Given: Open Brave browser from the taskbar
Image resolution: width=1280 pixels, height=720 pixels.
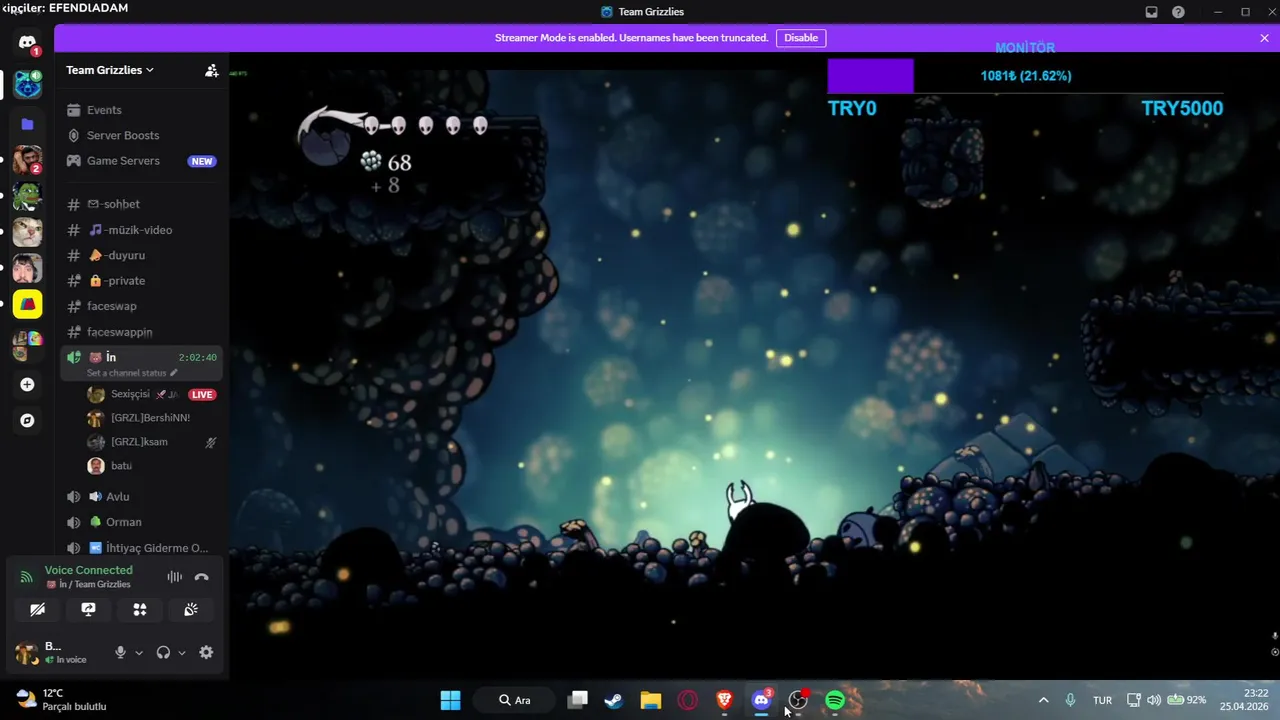Looking at the screenshot, I should click(x=725, y=700).
